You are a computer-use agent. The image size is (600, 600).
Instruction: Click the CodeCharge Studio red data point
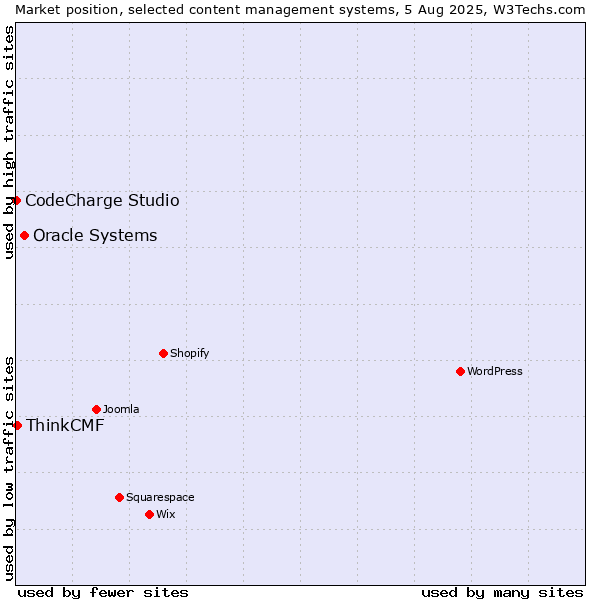click(x=16, y=201)
